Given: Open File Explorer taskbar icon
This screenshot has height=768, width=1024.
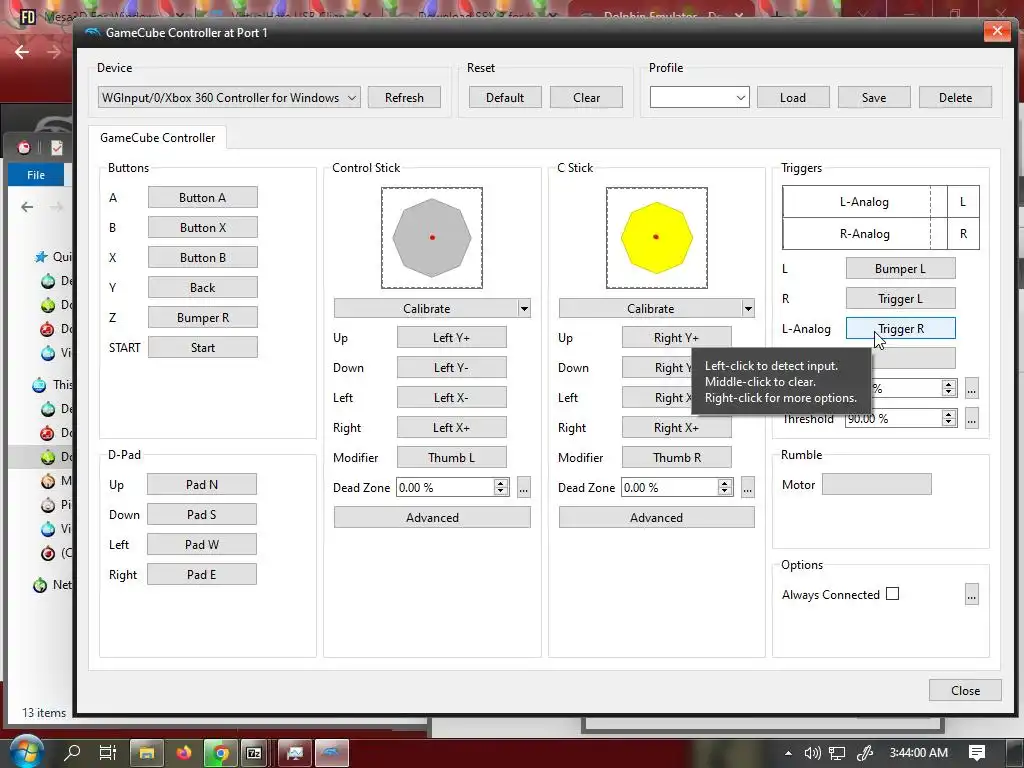Looking at the screenshot, I should (x=147, y=753).
